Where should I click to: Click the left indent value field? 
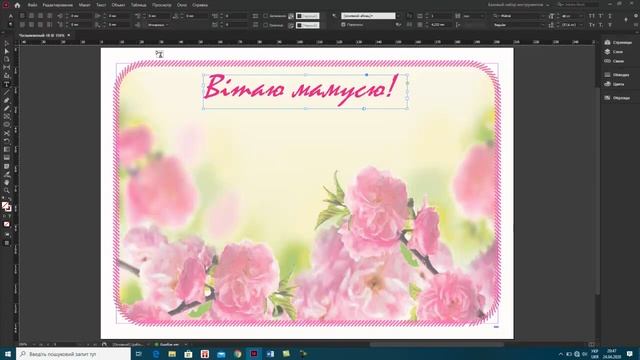click(x=79, y=16)
